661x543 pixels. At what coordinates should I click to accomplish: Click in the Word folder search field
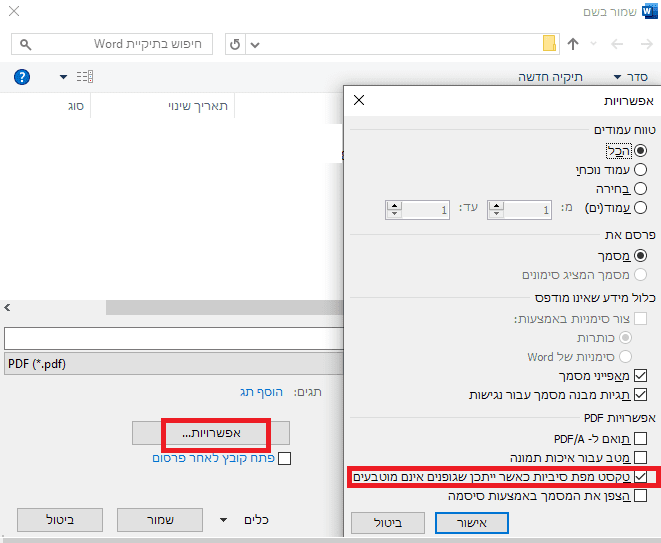(x=112, y=44)
